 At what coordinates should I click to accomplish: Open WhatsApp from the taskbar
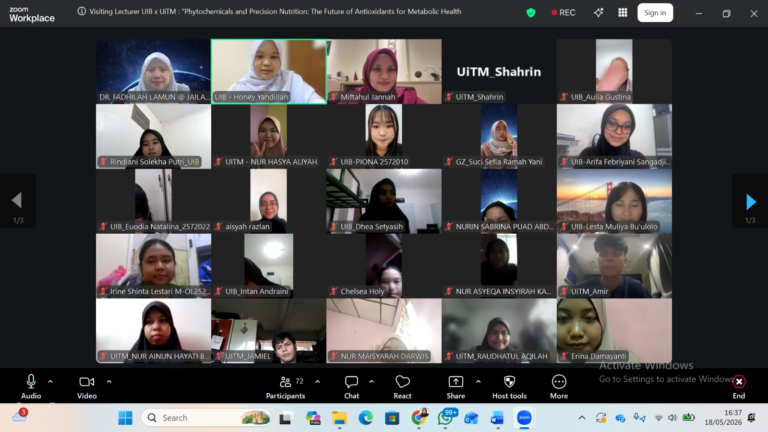coord(445,418)
